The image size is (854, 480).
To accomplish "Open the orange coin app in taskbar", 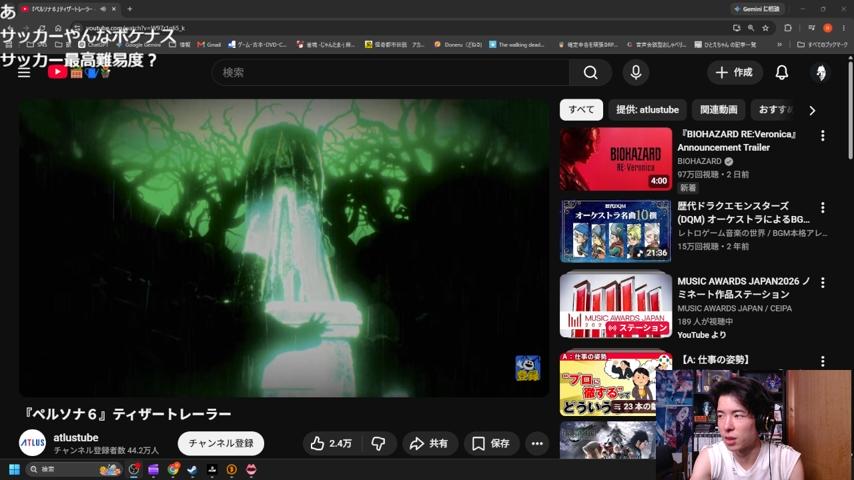I will coord(231,469).
